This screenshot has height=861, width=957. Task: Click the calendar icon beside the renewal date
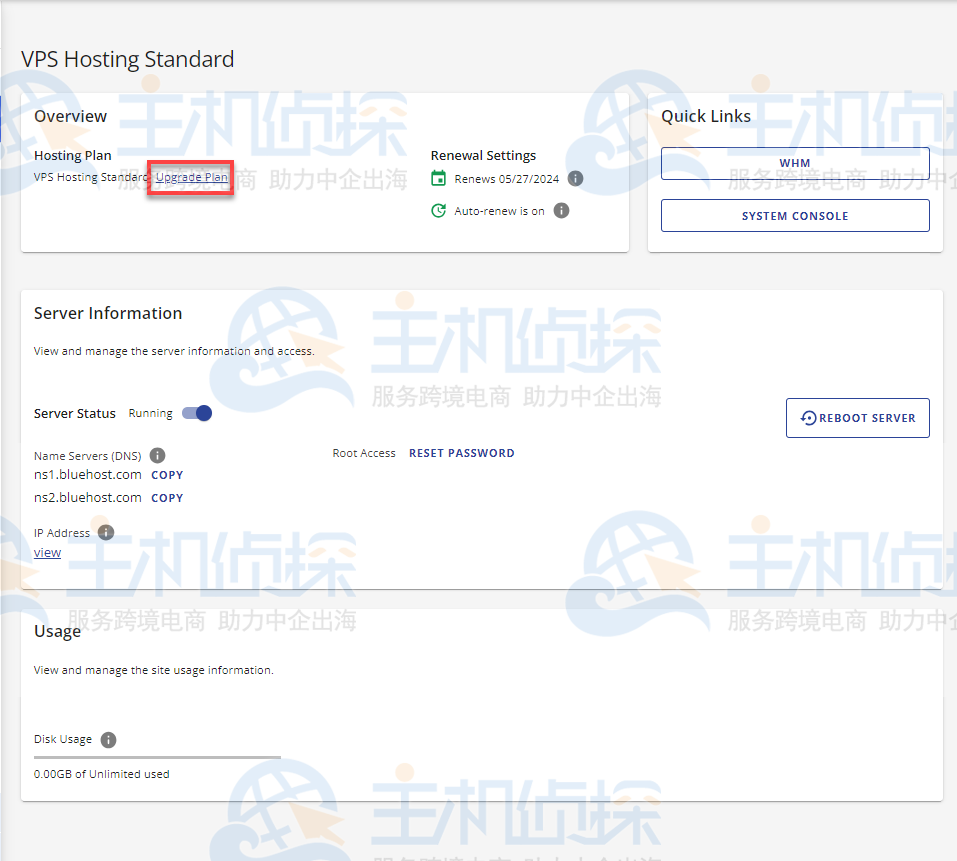click(438, 179)
